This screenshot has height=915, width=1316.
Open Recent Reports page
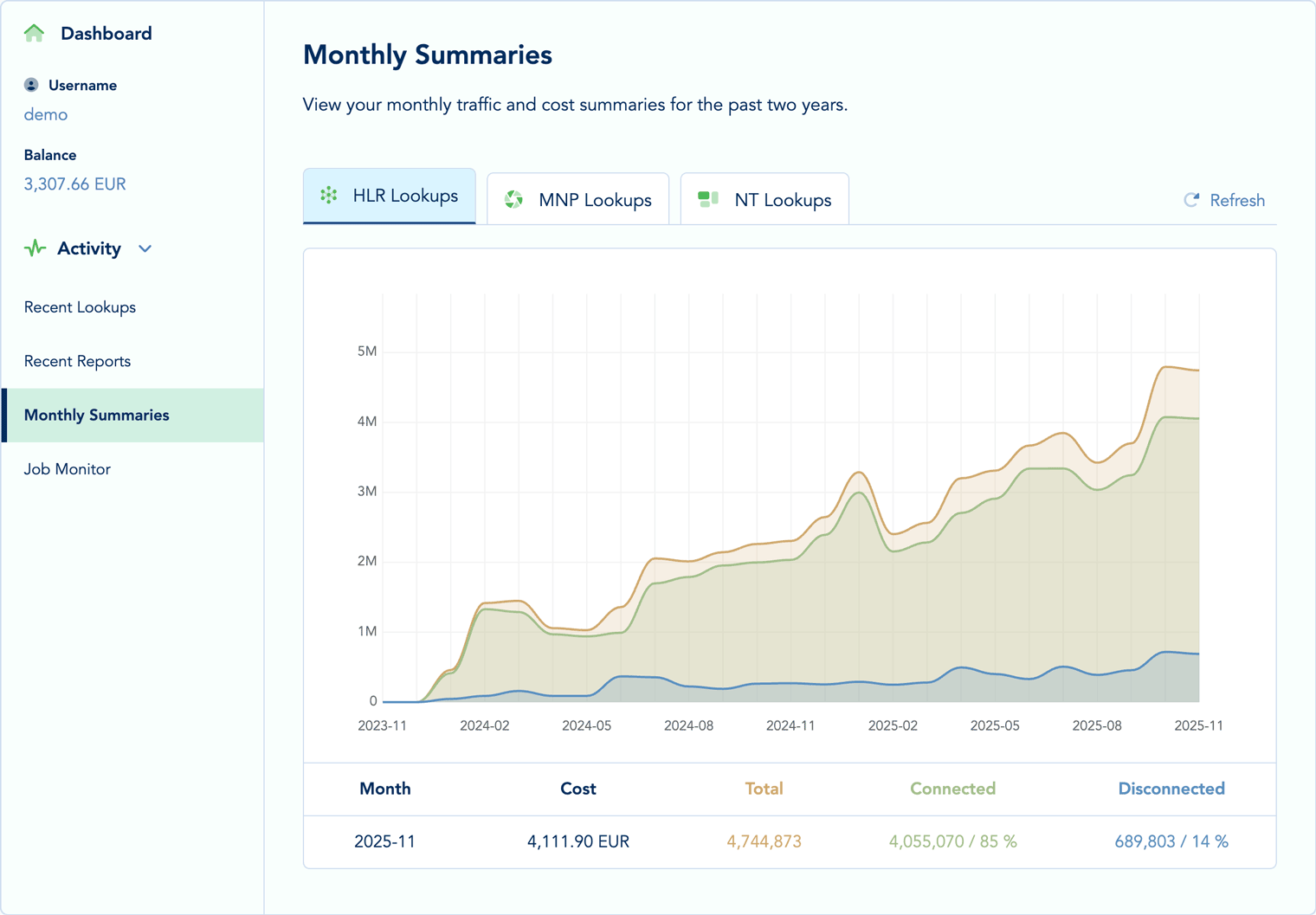click(x=77, y=361)
